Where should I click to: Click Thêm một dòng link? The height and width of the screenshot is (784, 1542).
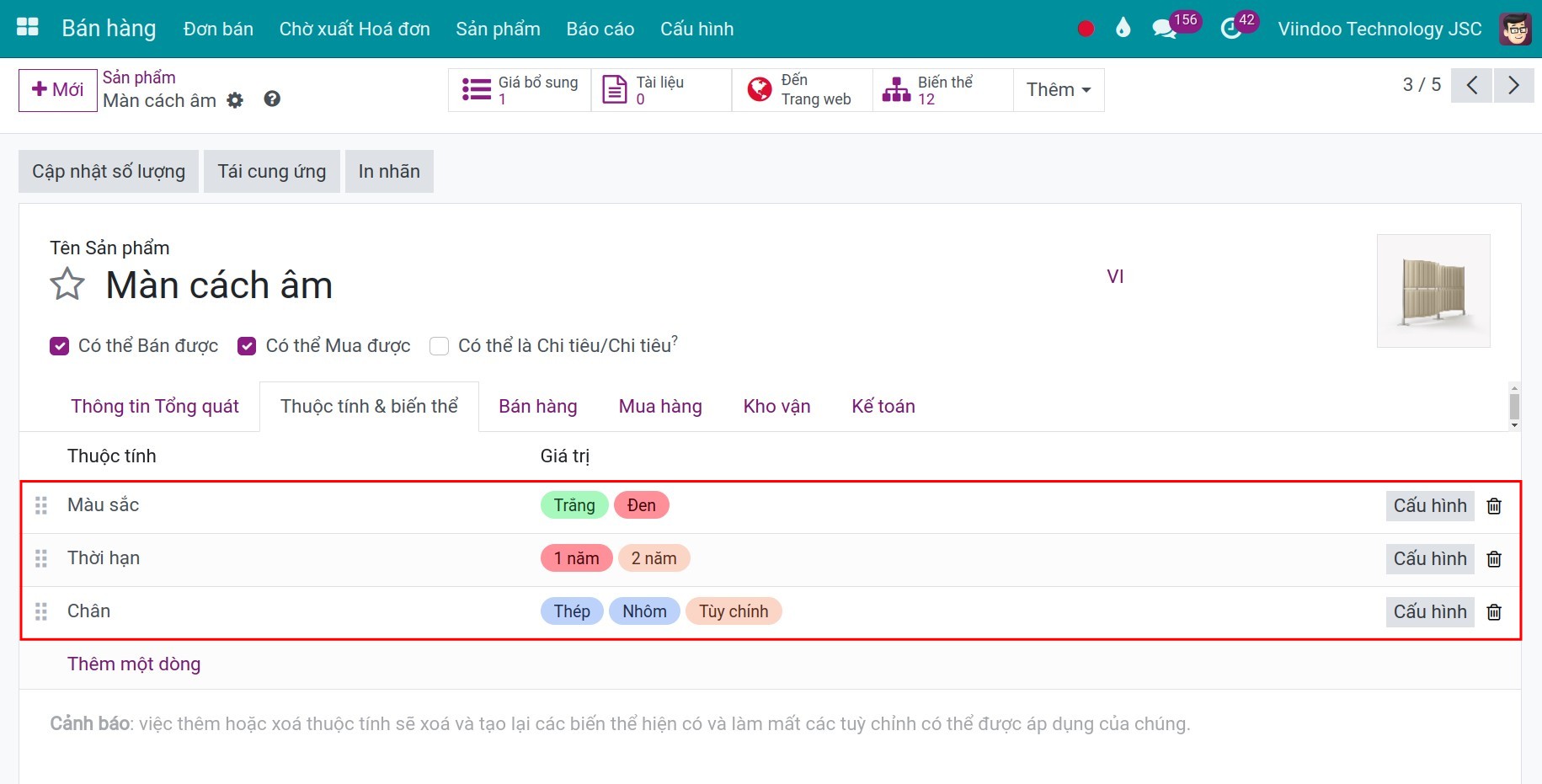134,664
